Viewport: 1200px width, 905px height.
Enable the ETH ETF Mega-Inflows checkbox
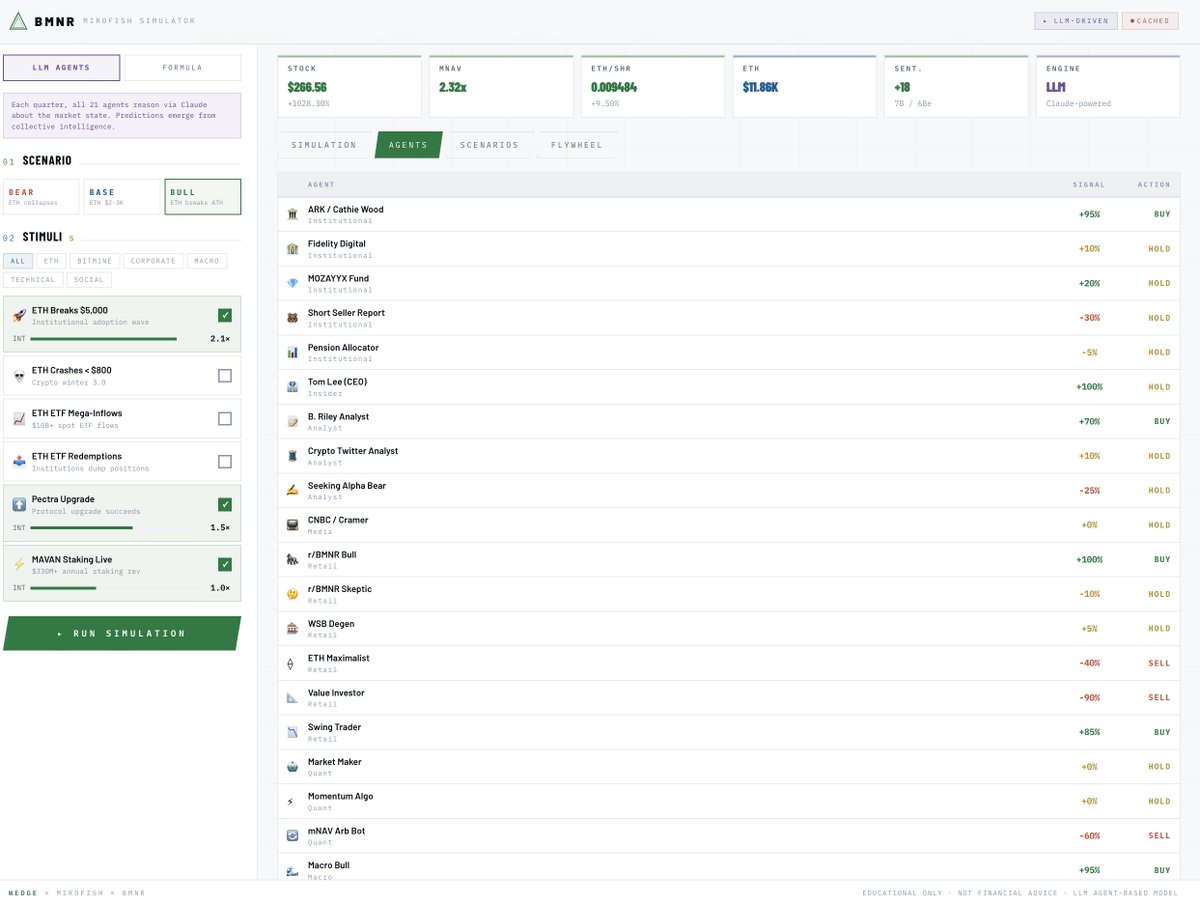coord(225,419)
